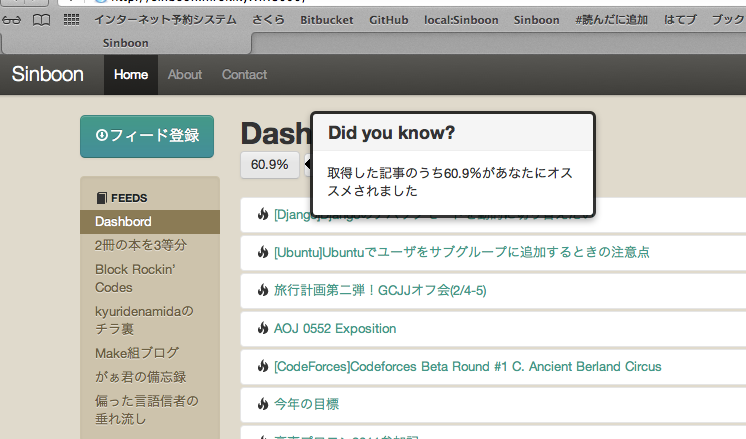Open はてブ bookmark
This screenshot has height=439, width=746.
click(680, 20)
